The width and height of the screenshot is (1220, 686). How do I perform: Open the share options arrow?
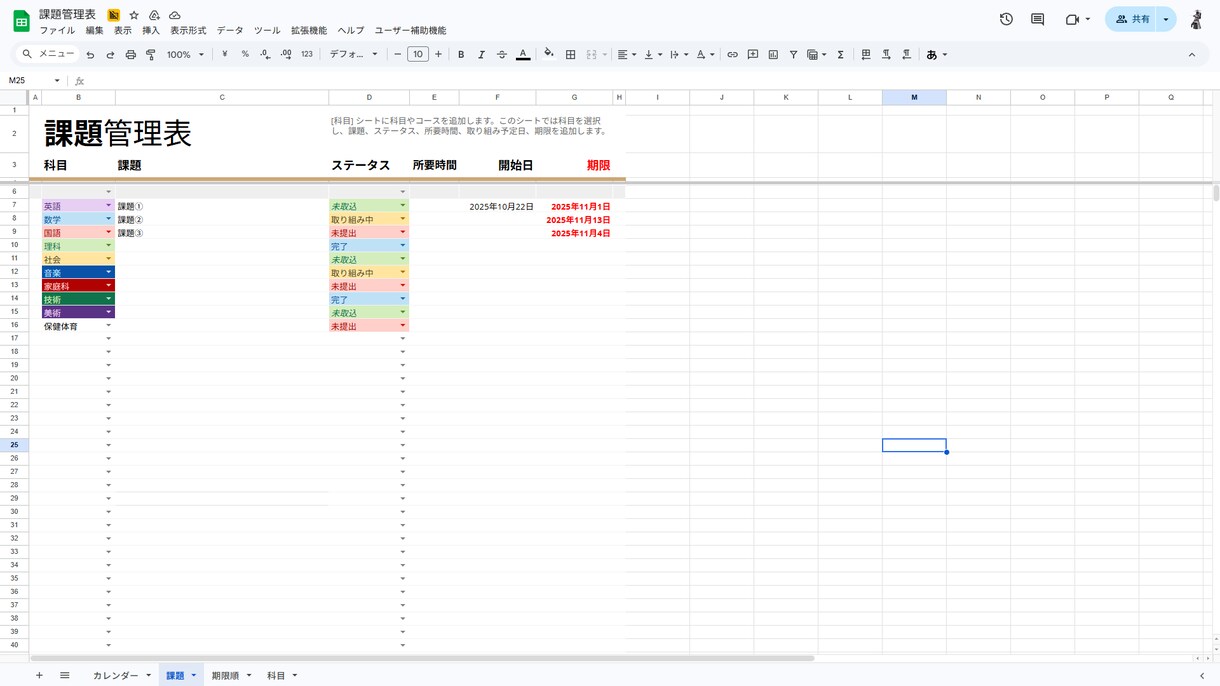tap(1166, 19)
